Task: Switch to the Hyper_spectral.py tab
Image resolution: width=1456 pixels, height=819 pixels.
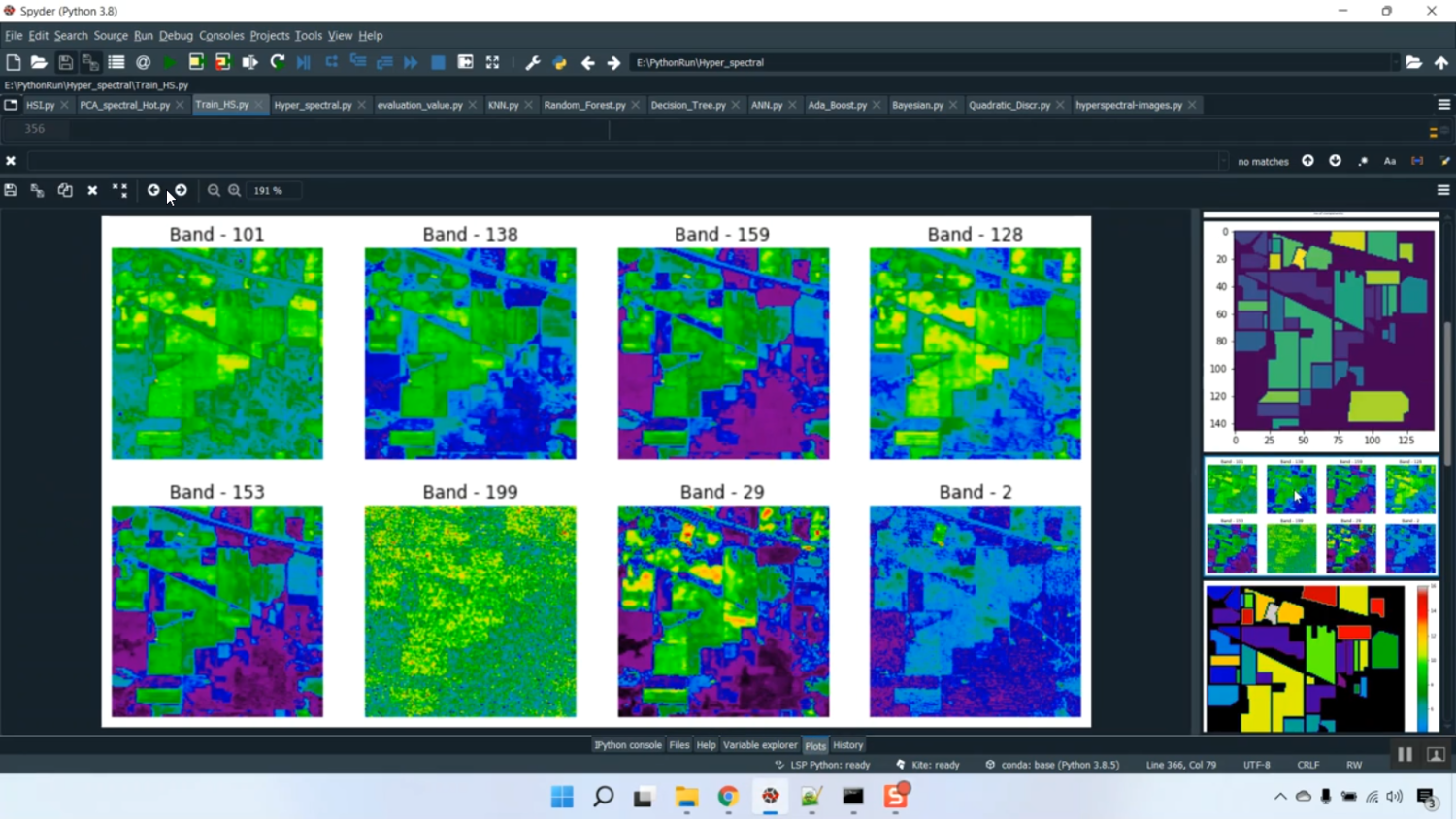Action: [313, 105]
